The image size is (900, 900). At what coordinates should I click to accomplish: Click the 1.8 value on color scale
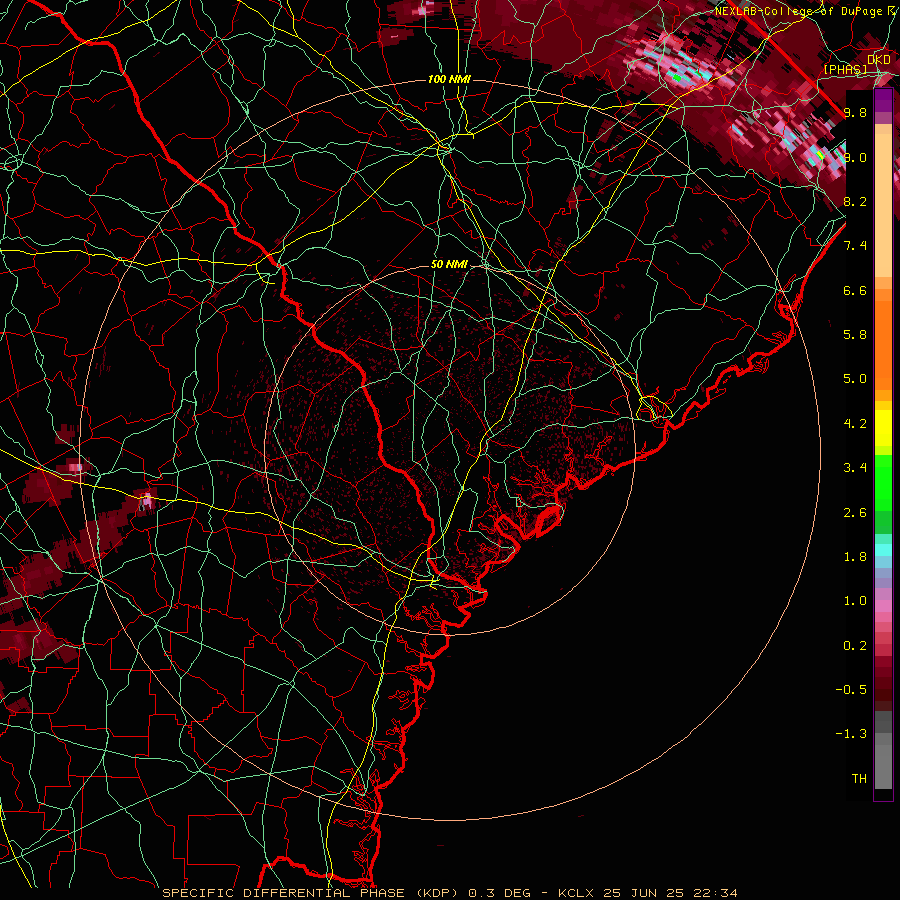tap(855, 557)
